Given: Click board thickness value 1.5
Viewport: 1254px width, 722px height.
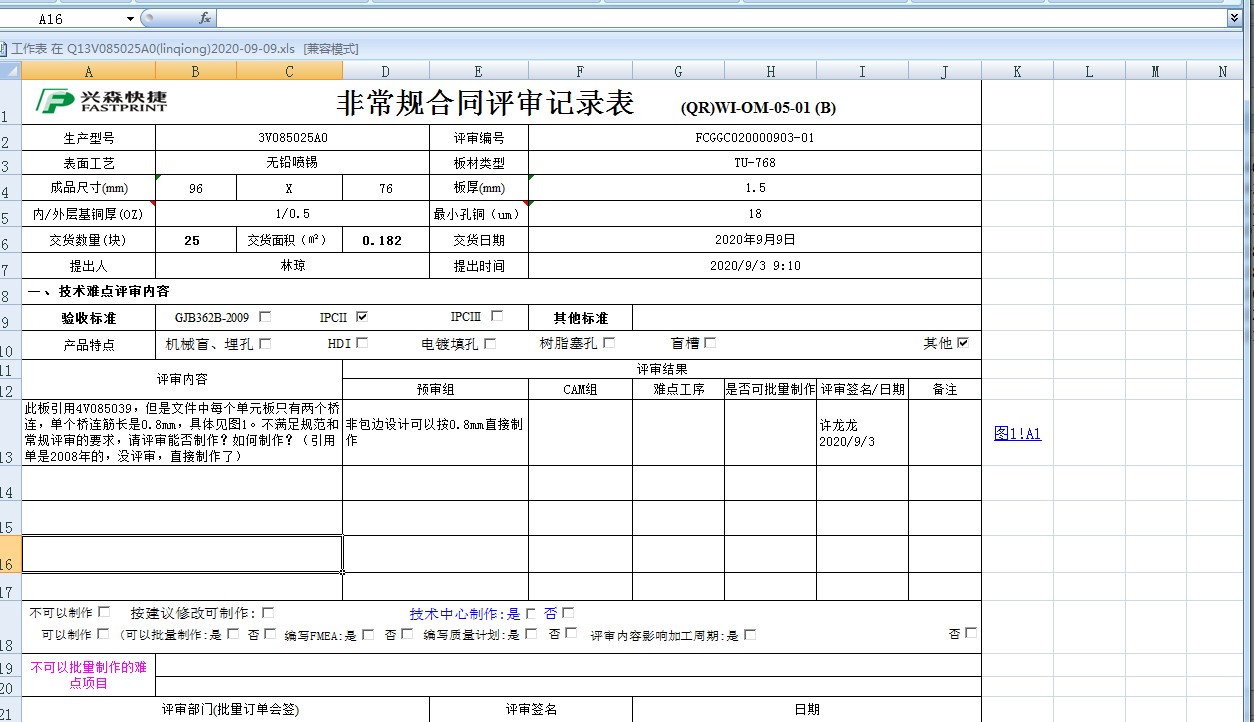Looking at the screenshot, I should tap(755, 188).
